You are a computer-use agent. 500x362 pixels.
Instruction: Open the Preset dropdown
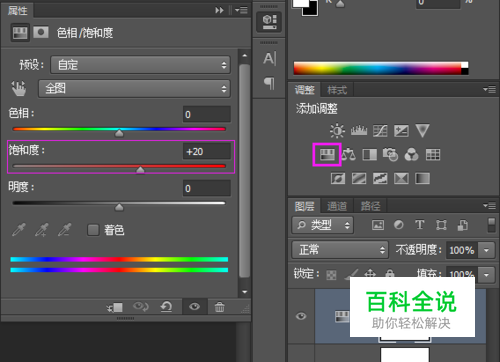(x=140, y=65)
